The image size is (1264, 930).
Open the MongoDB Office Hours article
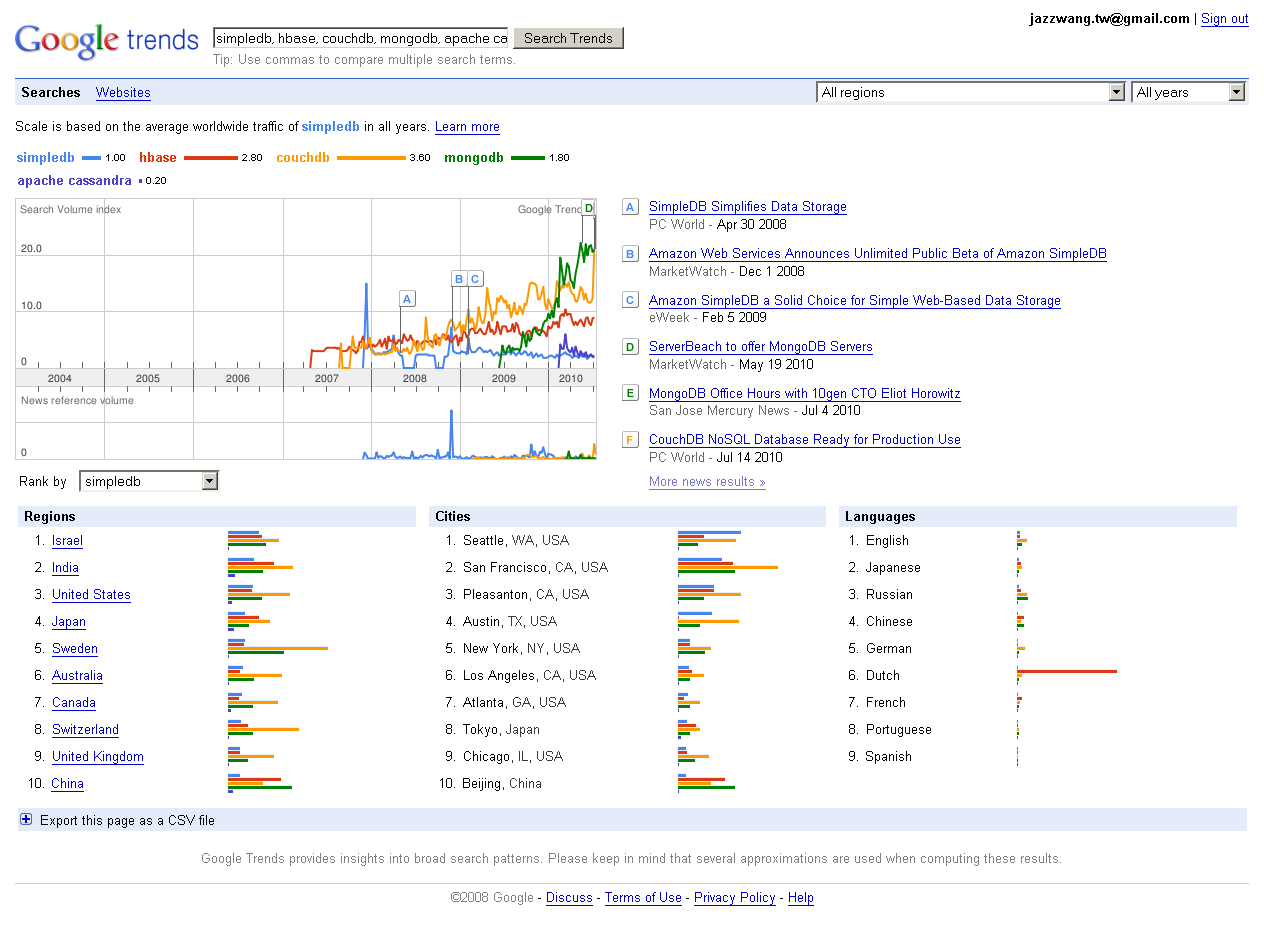click(805, 393)
